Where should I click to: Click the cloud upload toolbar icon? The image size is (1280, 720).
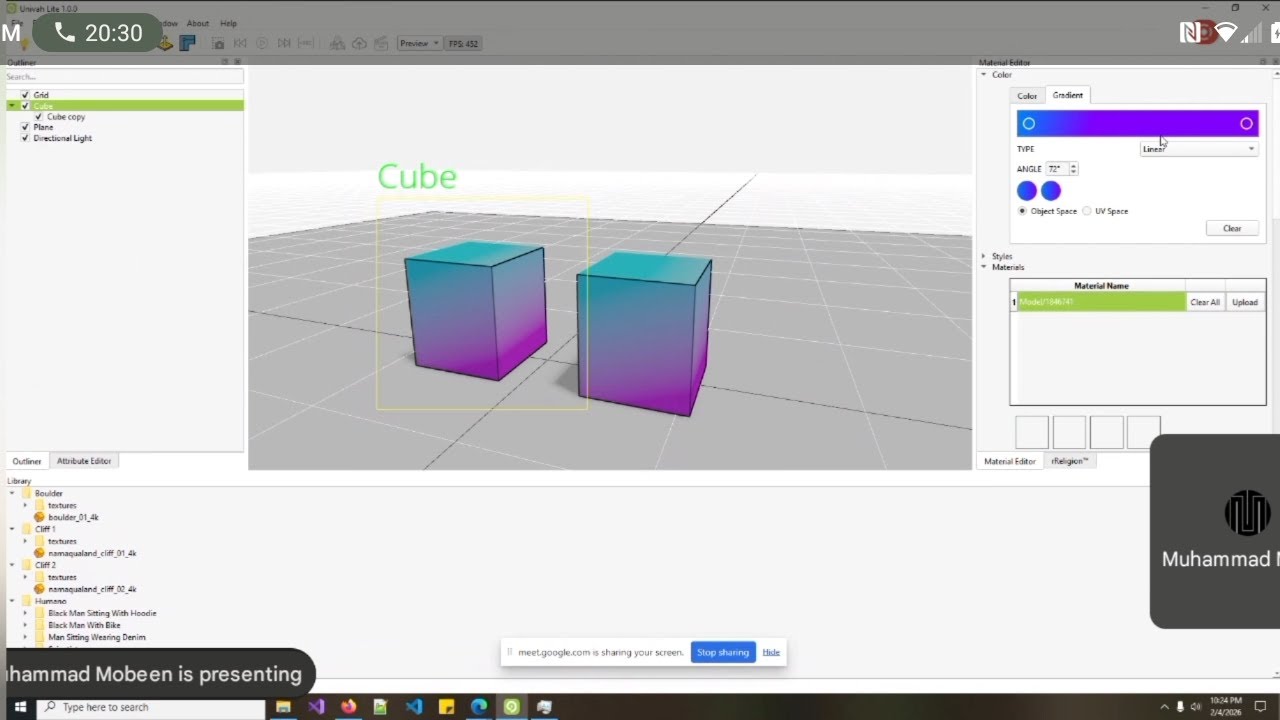(359, 43)
